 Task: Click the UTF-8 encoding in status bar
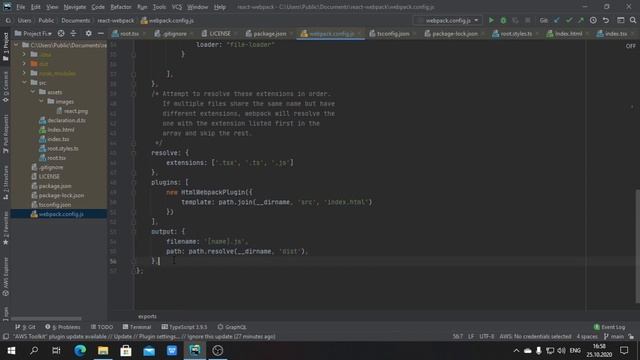[487, 337]
